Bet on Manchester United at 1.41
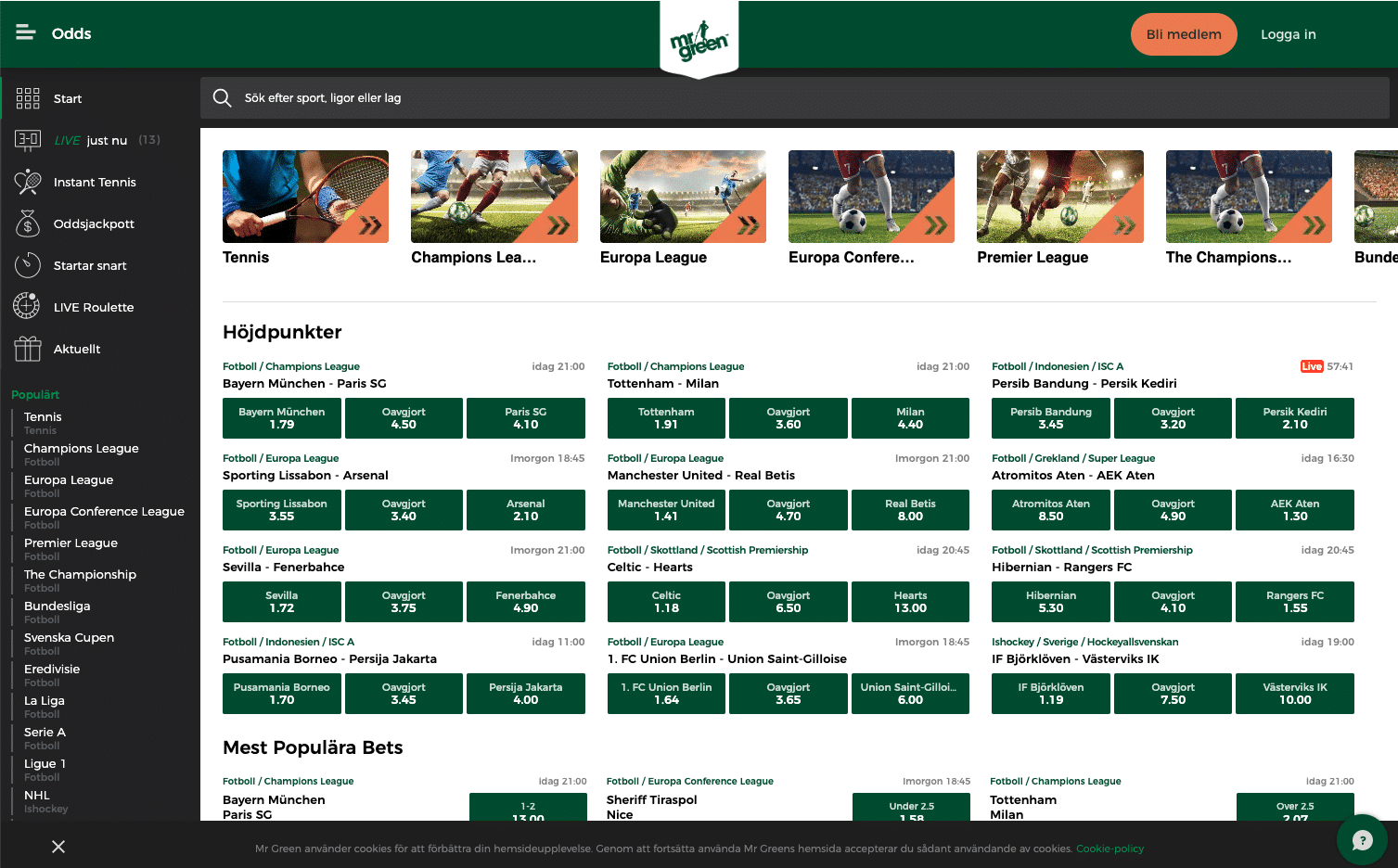The width and height of the screenshot is (1398, 868). click(x=666, y=510)
